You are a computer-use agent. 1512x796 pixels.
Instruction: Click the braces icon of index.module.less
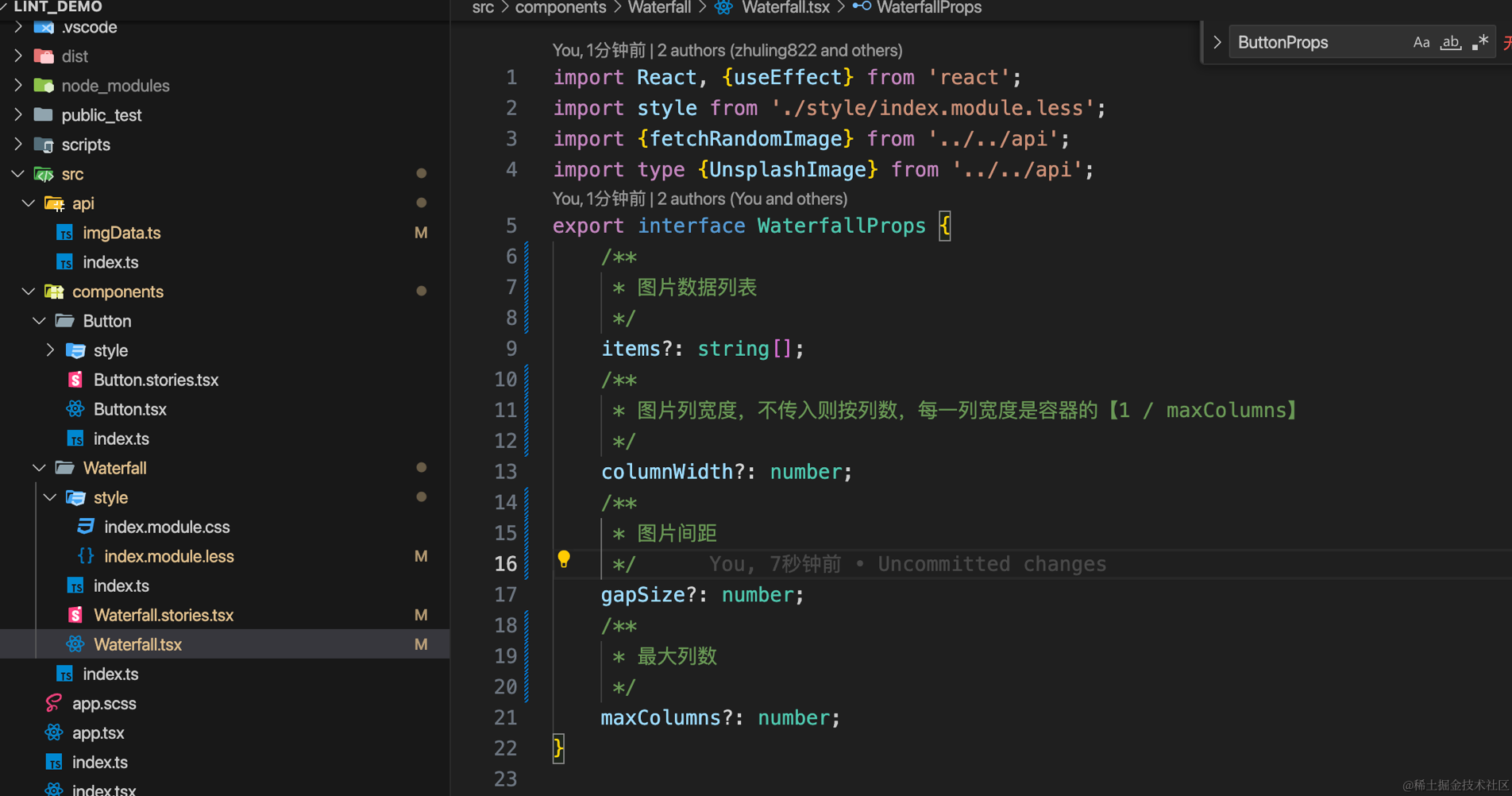click(x=86, y=556)
